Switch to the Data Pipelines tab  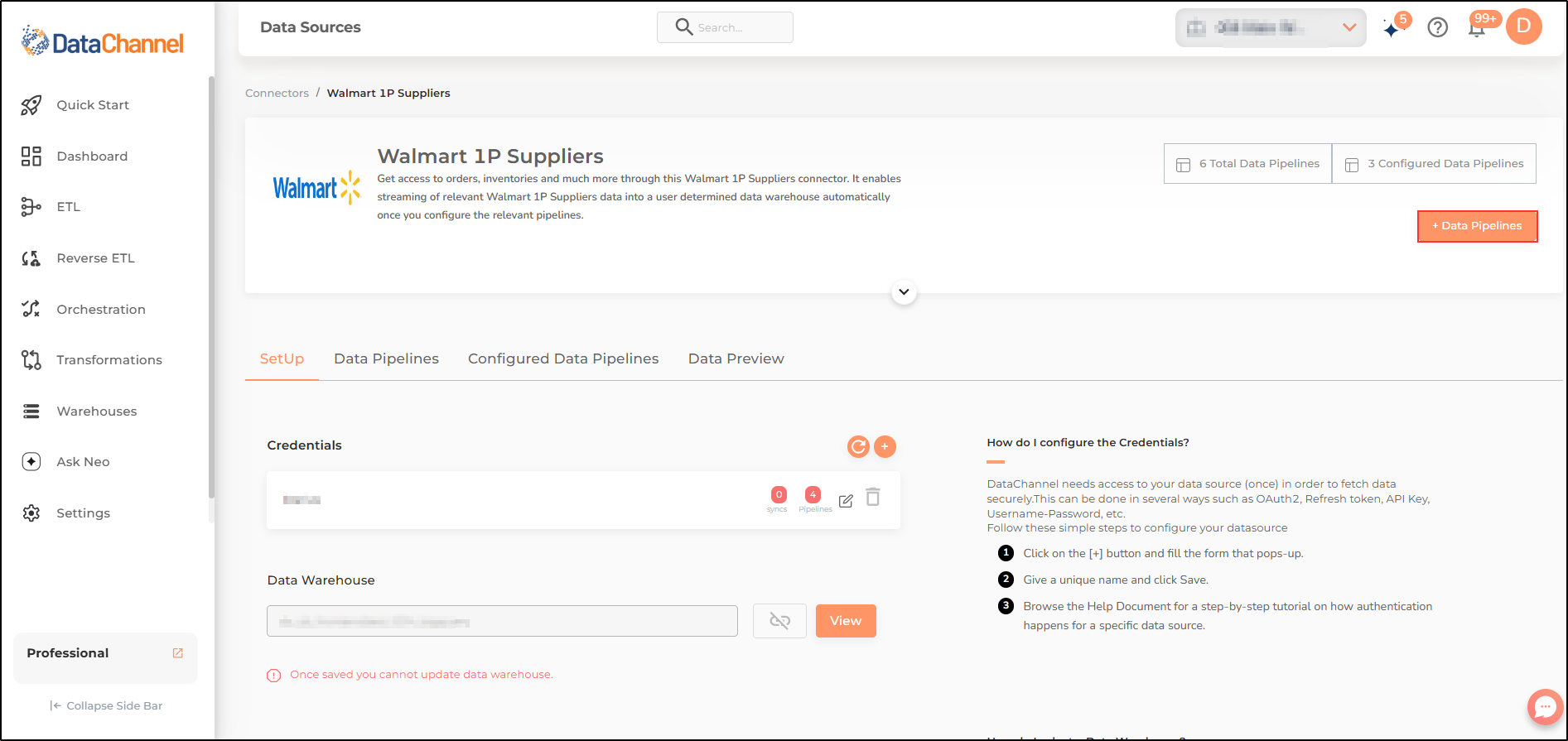click(x=386, y=359)
